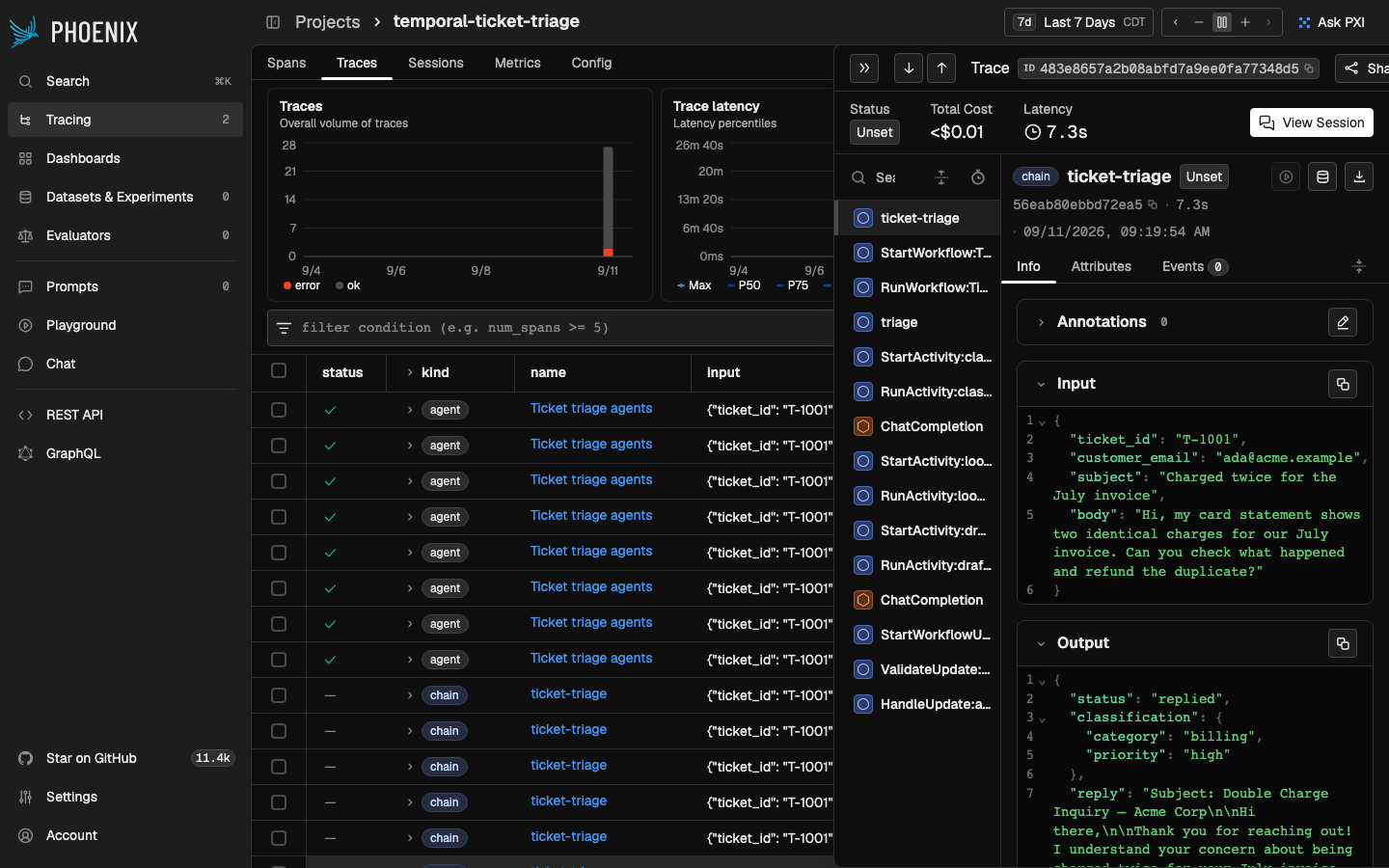Shift time range backward with left chevron
This screenshot has height=868, width=1389.
pyautogui.click(x=1176, y=22)
